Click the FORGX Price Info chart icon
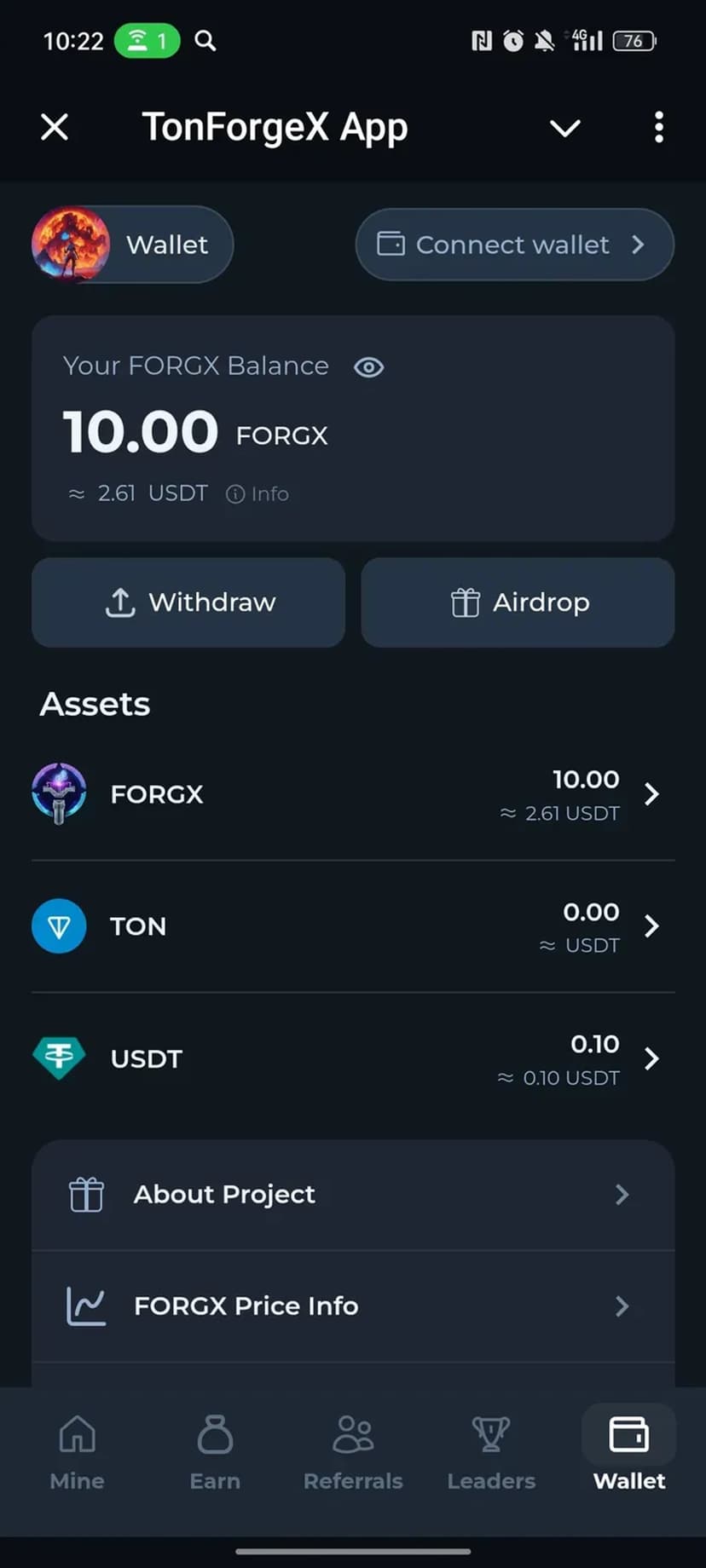The image size is (706, 1568). pos(86,1306)
